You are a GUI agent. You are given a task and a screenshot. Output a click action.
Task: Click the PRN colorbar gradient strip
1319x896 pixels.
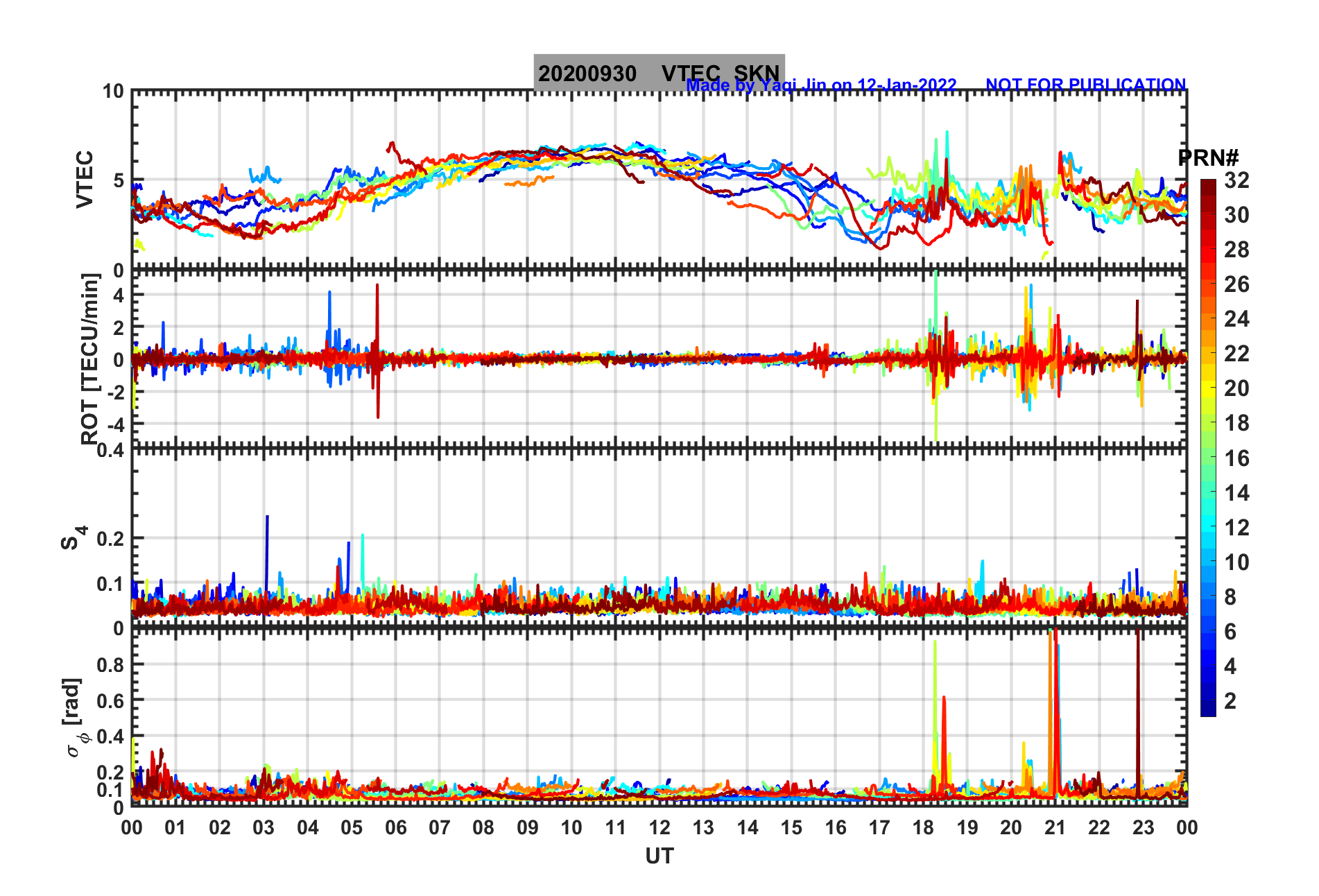point(1208,448)
